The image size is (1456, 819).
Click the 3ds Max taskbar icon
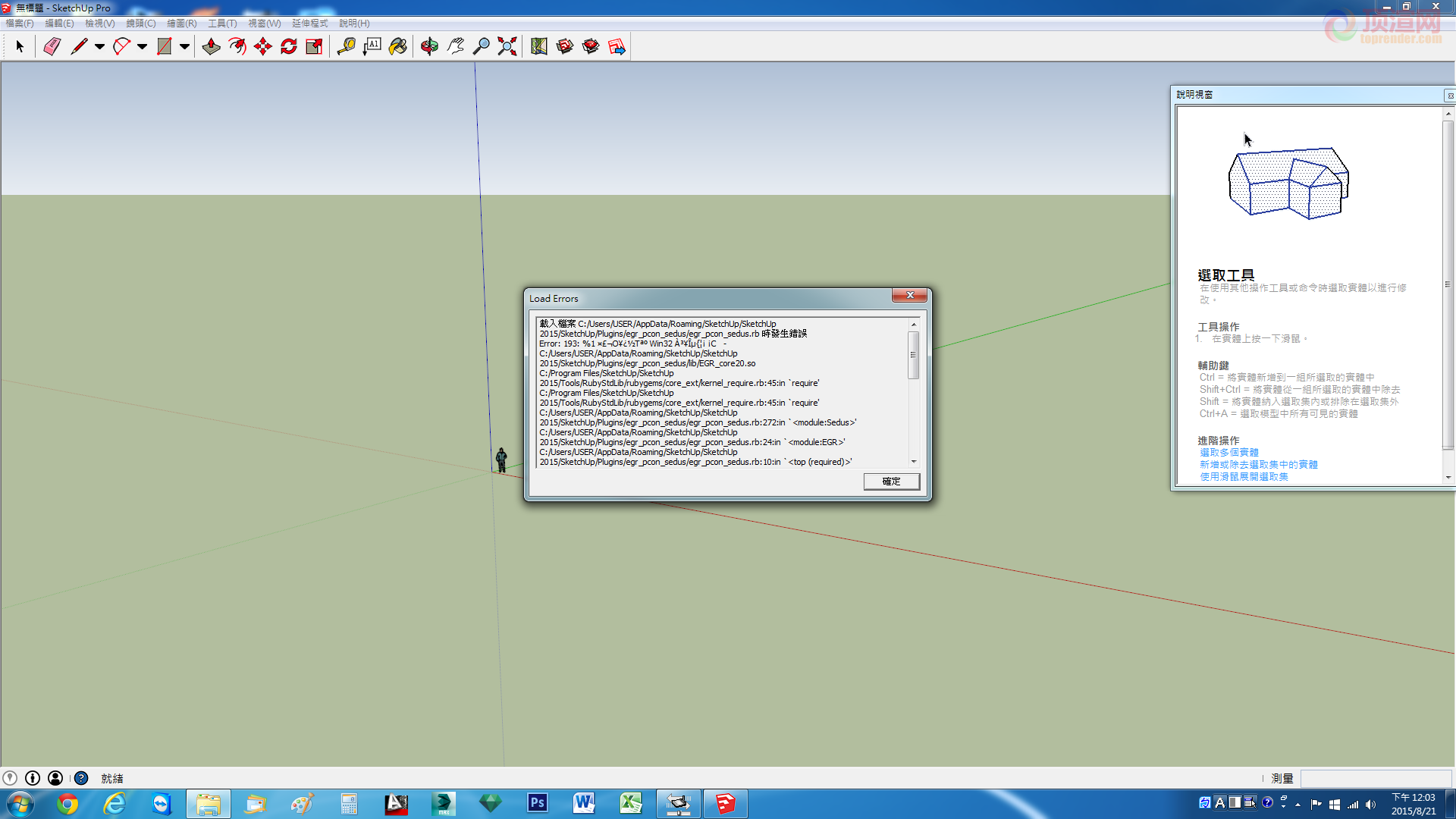point(444,804)
